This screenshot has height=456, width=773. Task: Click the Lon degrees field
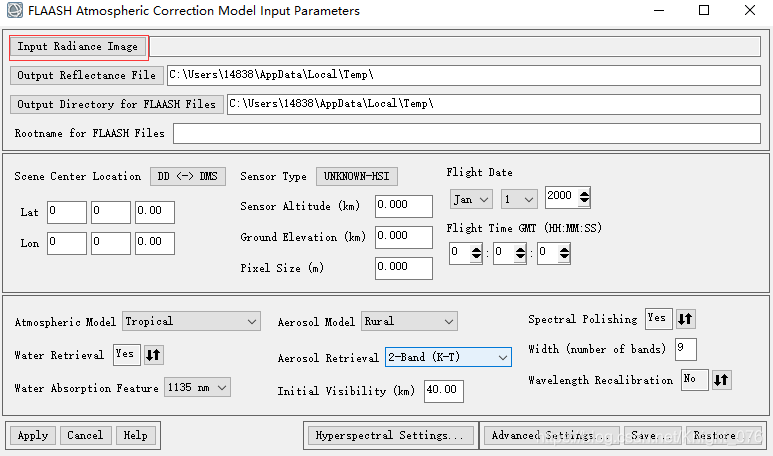pyautogui.click(x=67, y=243)
